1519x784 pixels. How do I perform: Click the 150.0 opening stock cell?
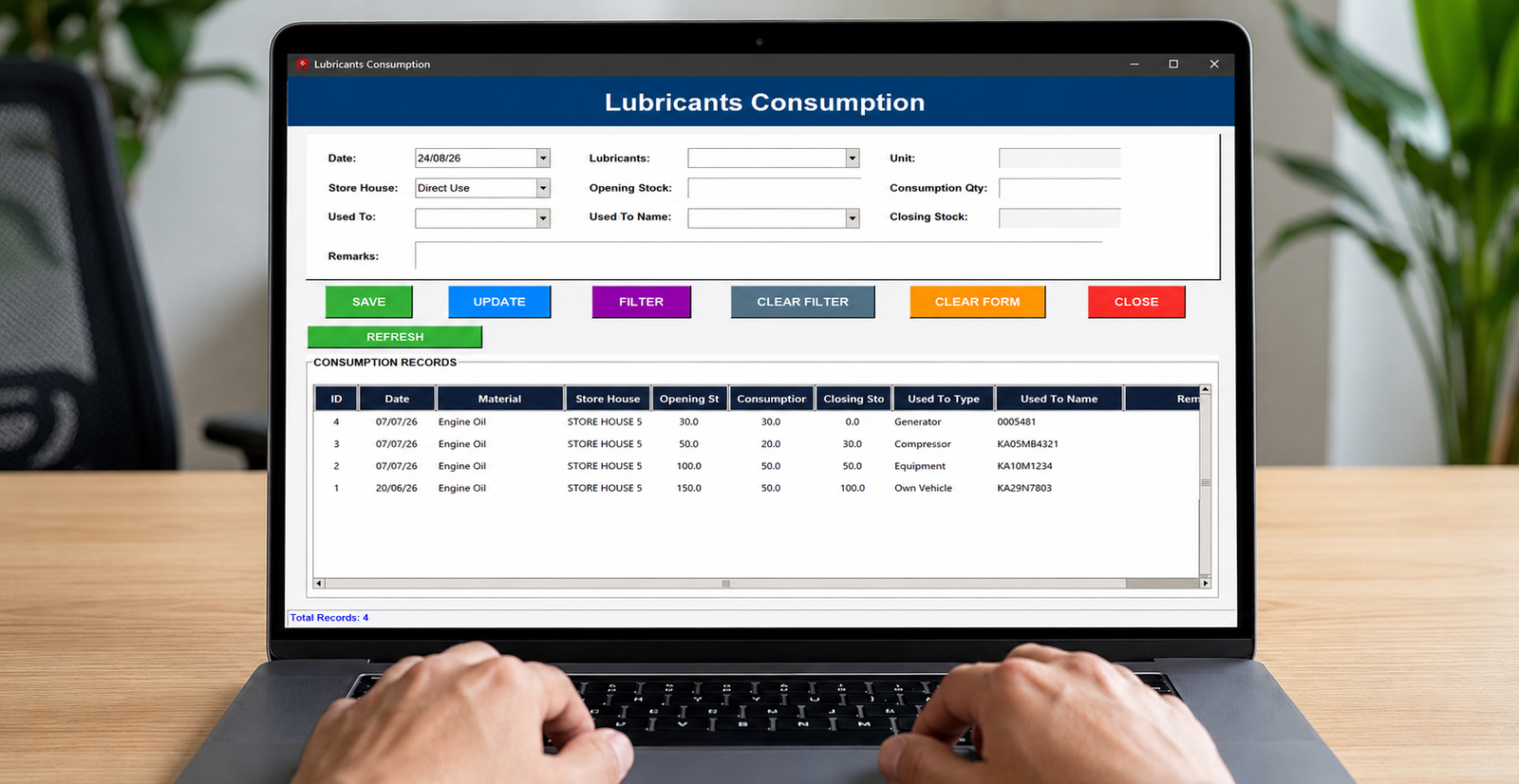tap(689, 488)
